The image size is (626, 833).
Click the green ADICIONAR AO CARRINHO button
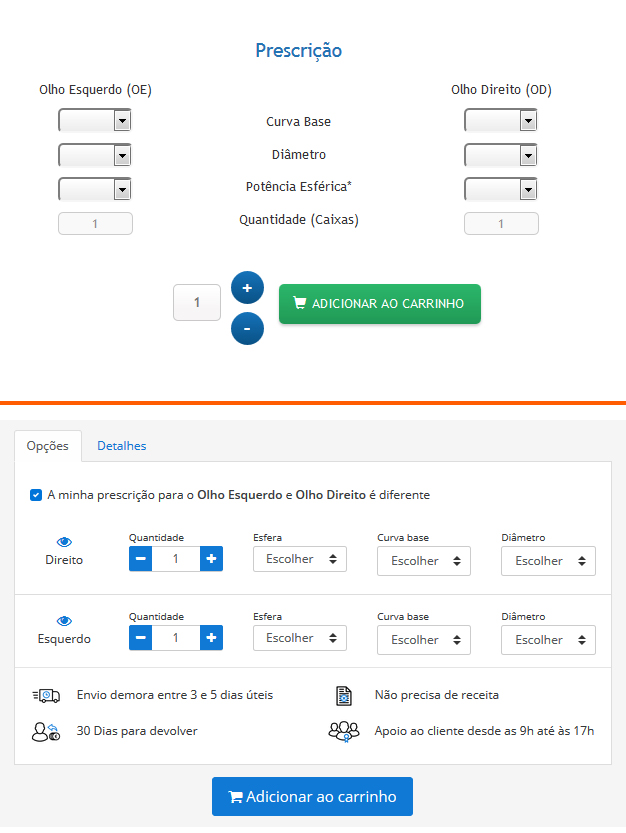[x=379, y=304]
